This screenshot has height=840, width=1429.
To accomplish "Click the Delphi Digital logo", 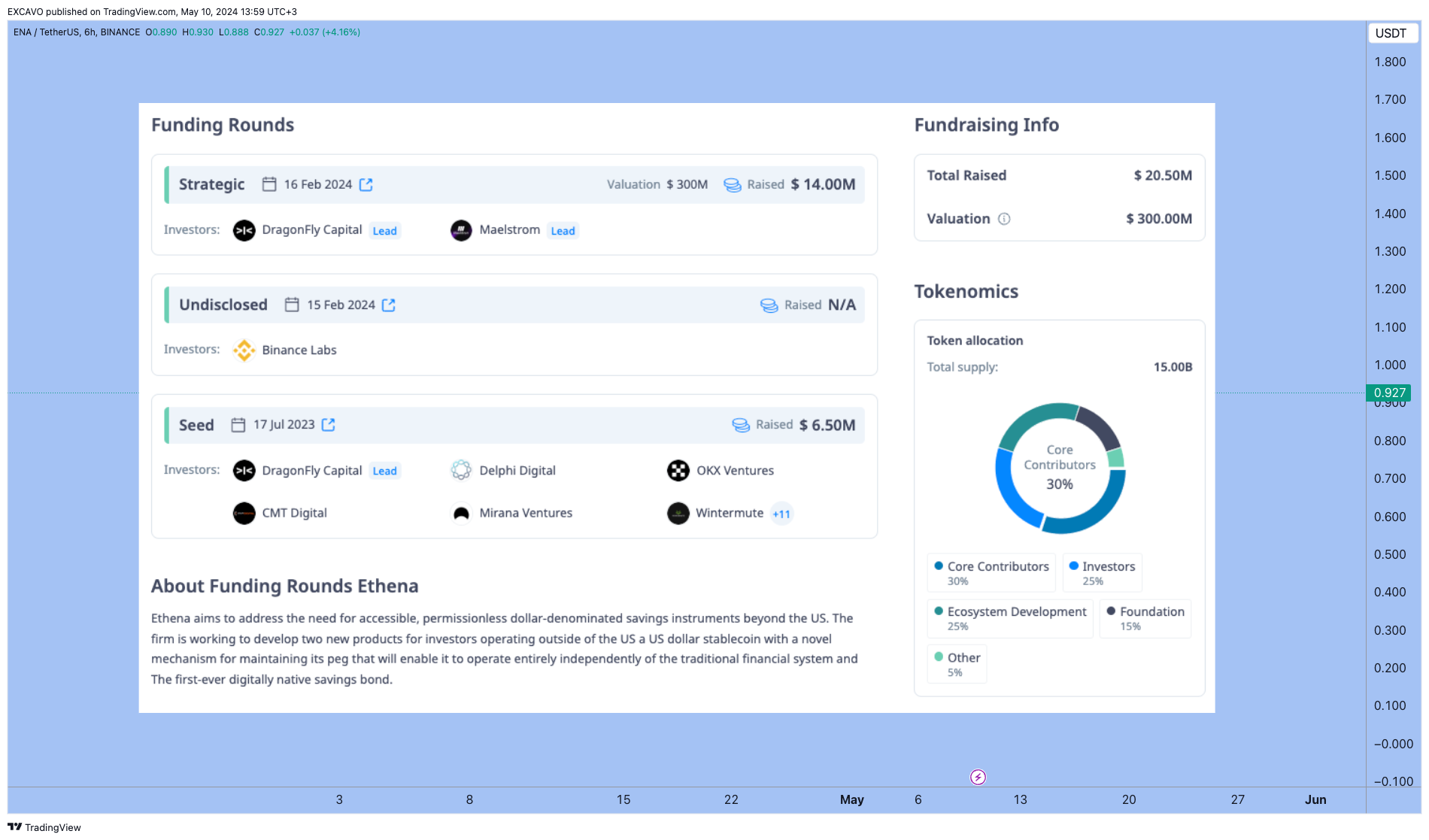I will tap(461, 471).
